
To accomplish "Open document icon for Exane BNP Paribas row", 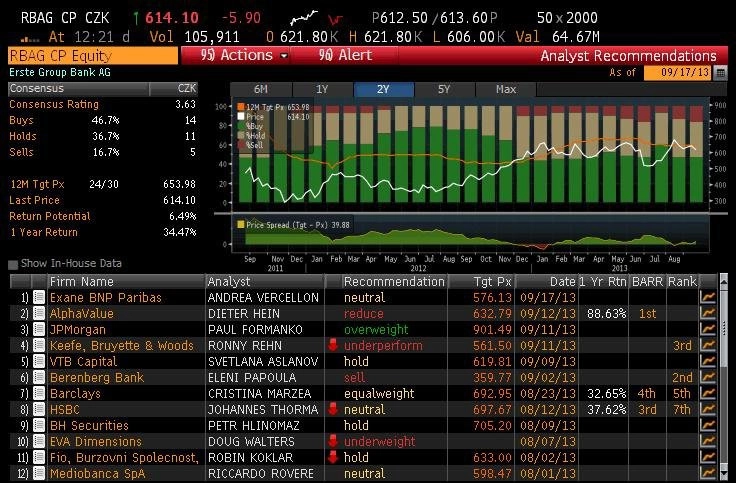I will pos(38,298).
